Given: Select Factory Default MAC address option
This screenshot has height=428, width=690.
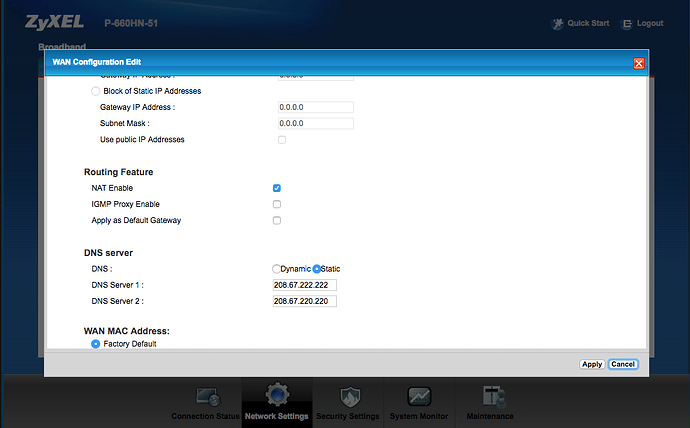Looking at the screenshot, I should (x=96, y=344).
